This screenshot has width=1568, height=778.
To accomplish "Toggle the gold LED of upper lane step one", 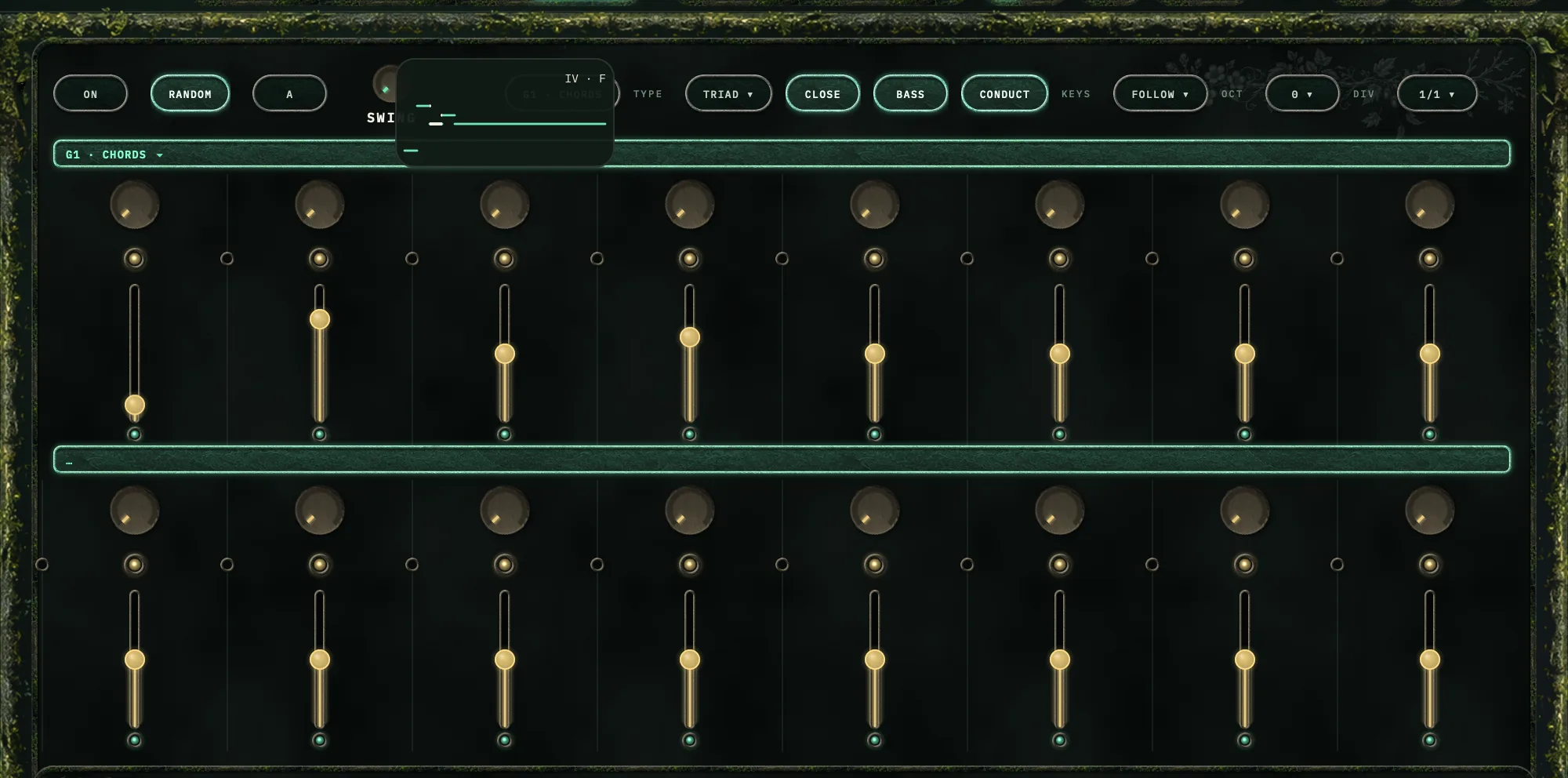I will coord(135,259).
